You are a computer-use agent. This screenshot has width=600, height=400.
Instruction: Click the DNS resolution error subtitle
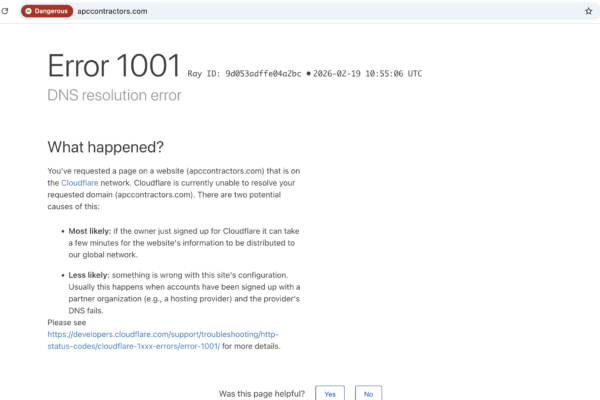tap(114, 95)
